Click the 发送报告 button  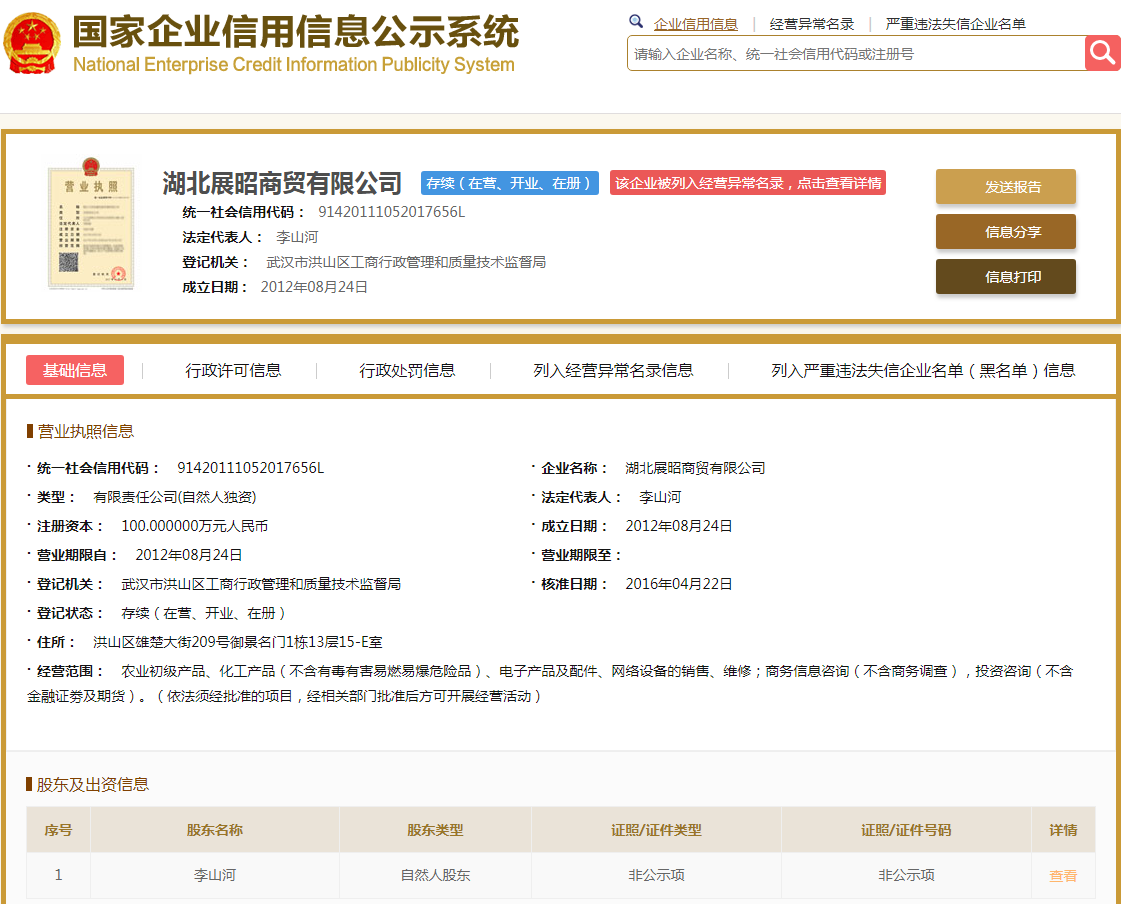[1005, 186]
